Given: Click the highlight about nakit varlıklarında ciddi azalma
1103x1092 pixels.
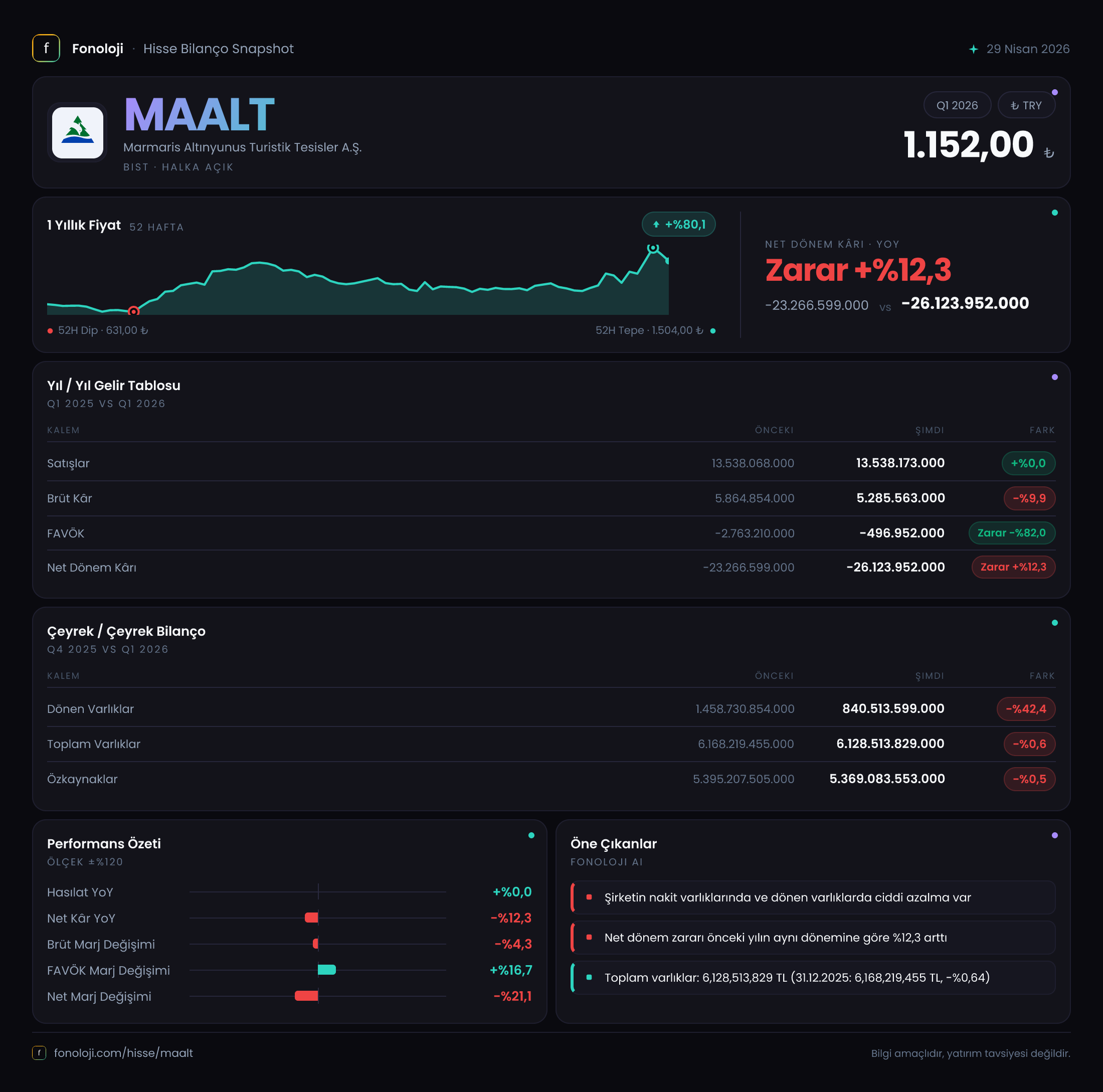Looking at the screenshot, I should point(813,897).
